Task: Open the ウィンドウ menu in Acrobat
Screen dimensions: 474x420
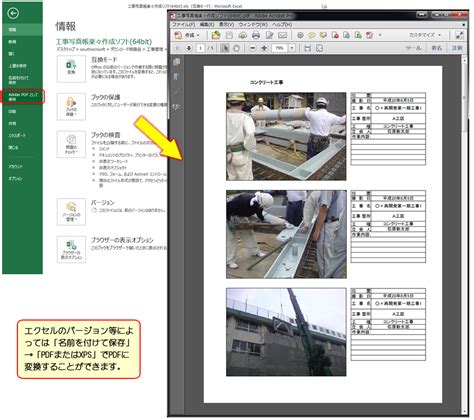Action: (x=253, y=25)
